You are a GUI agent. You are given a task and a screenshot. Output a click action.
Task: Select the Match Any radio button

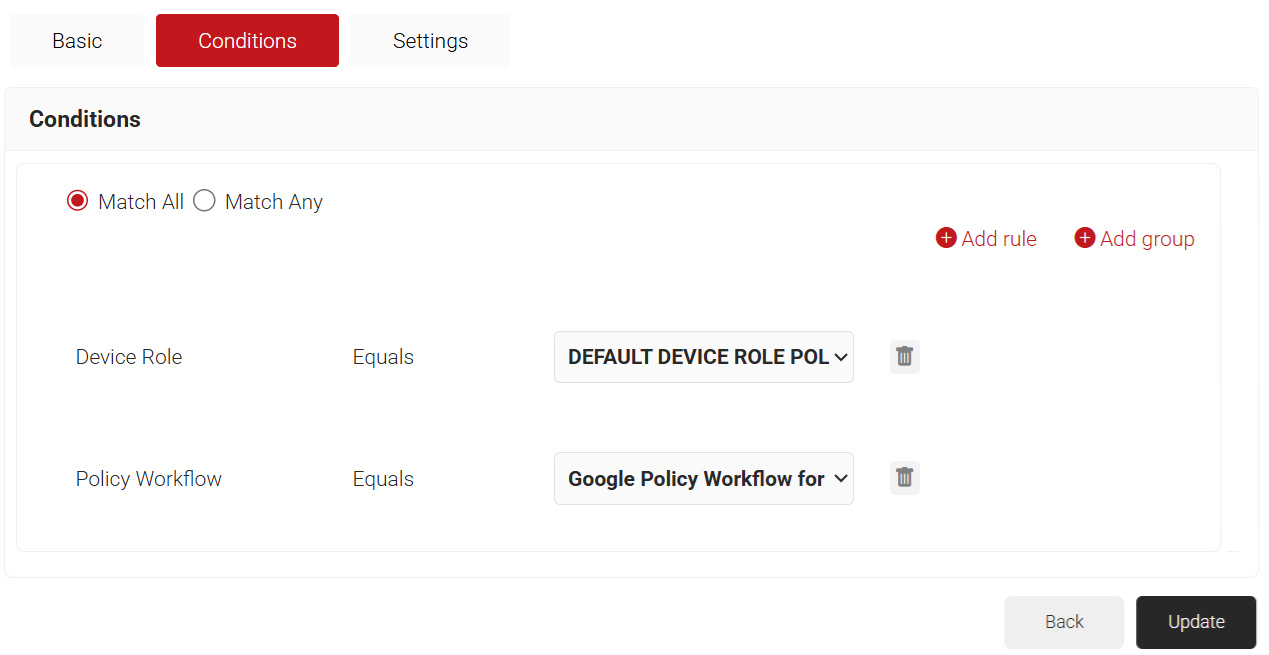(x=204, y=201)
